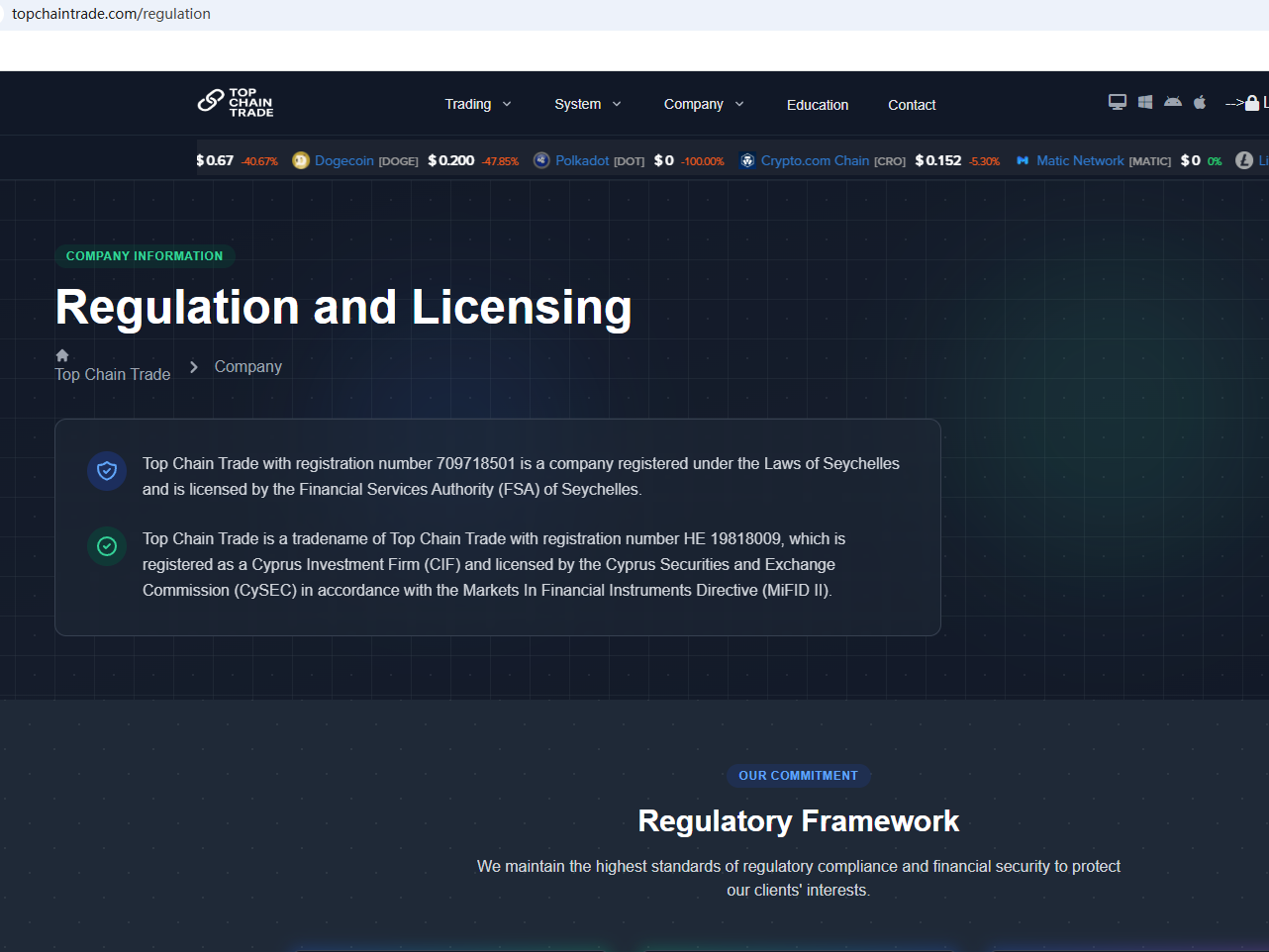Viewport: 1269px width, 952px height.
Task: Open the Dogecoin ticker link
Action: click(344, 160)
